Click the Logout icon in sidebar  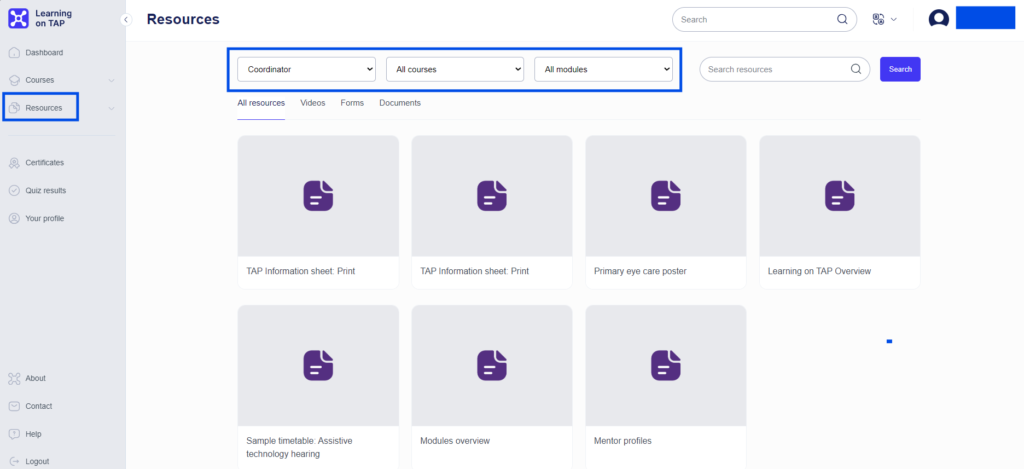(x=14, y=461)
